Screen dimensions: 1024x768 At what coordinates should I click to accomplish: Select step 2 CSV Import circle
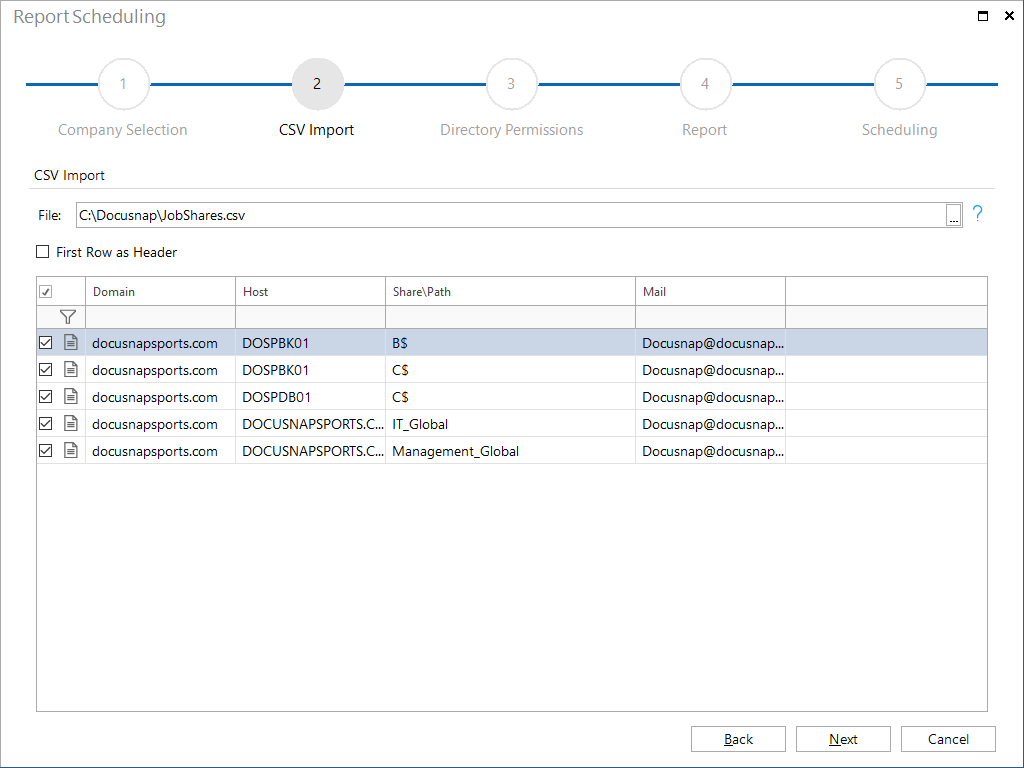pyautogui.click(x=317, y=84)
